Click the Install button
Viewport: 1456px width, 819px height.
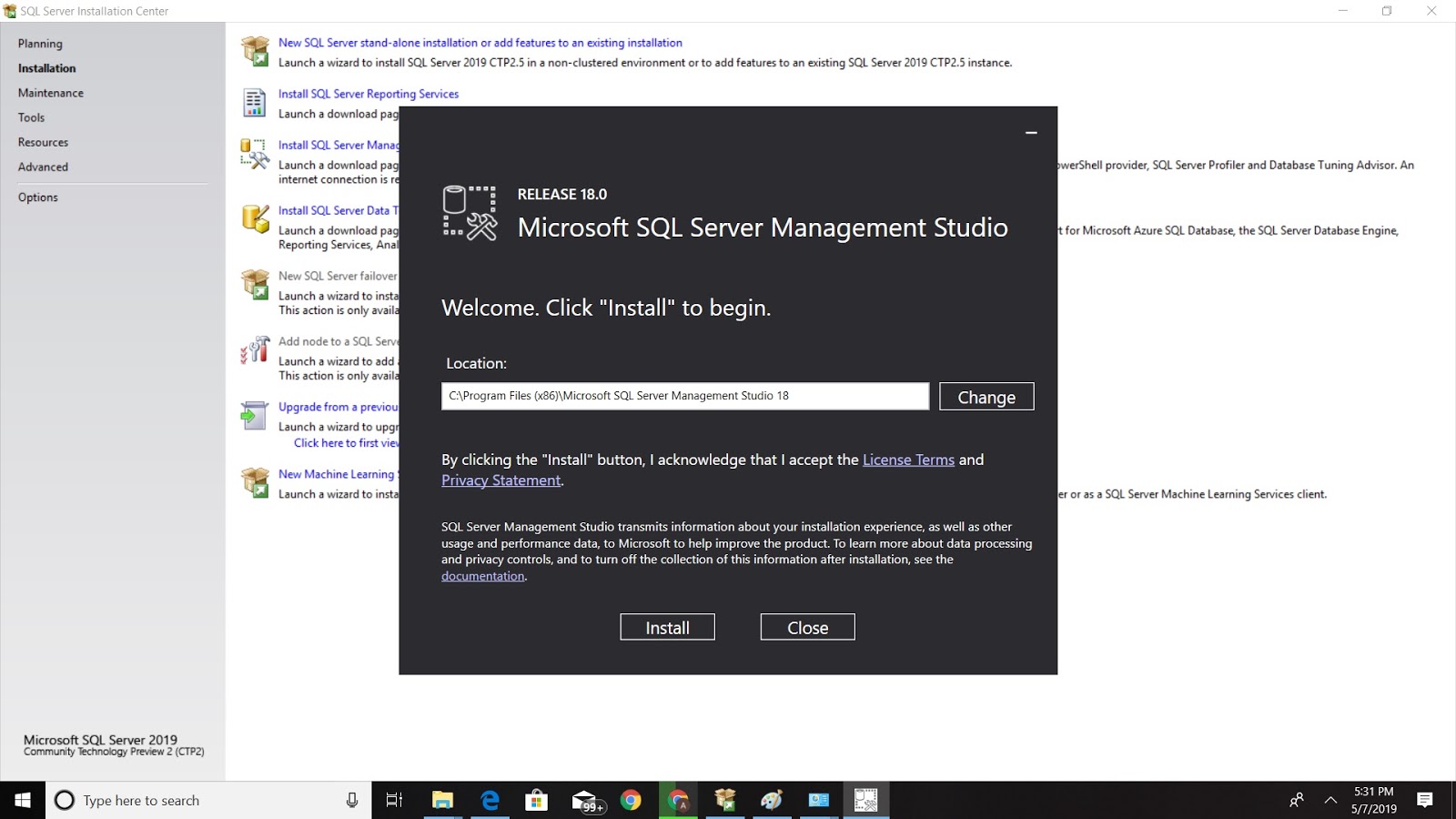point(667,627)
